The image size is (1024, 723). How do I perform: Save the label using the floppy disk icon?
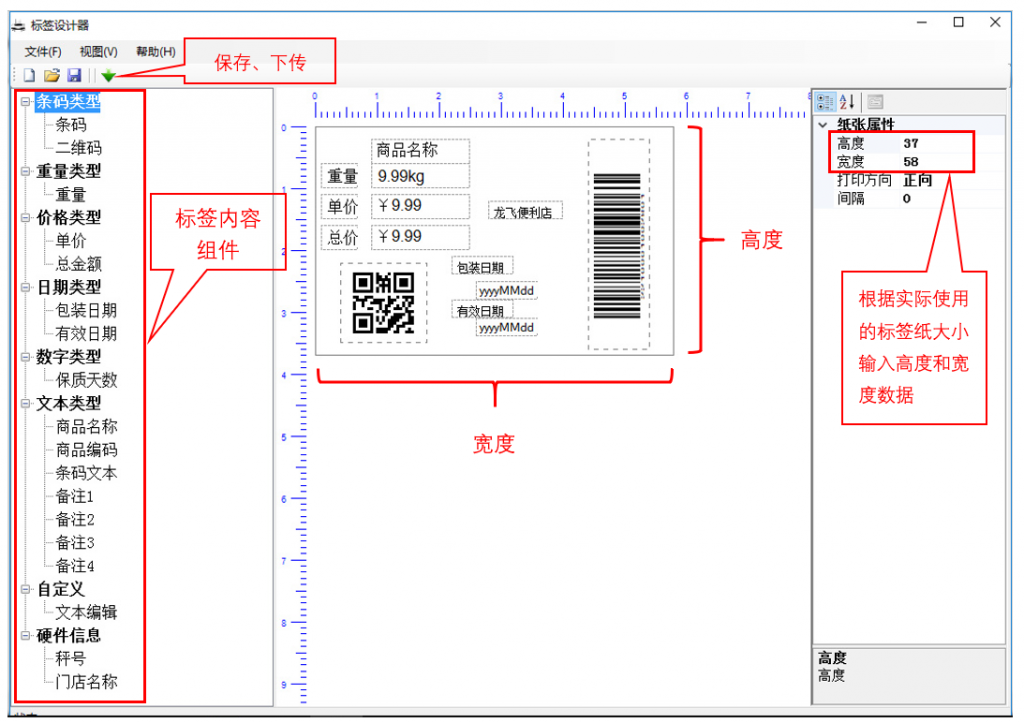pyautogui.click(x=75, y=74)
